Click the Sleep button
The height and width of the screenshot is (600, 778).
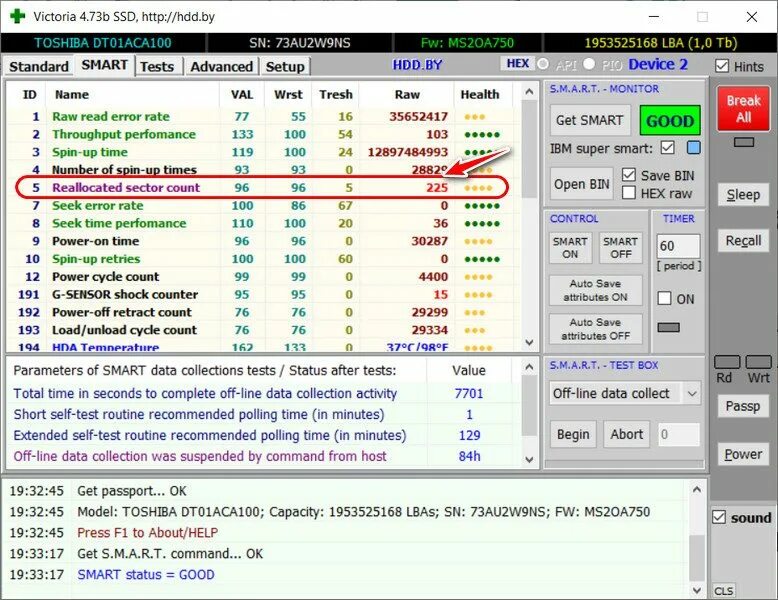point(743,195)
